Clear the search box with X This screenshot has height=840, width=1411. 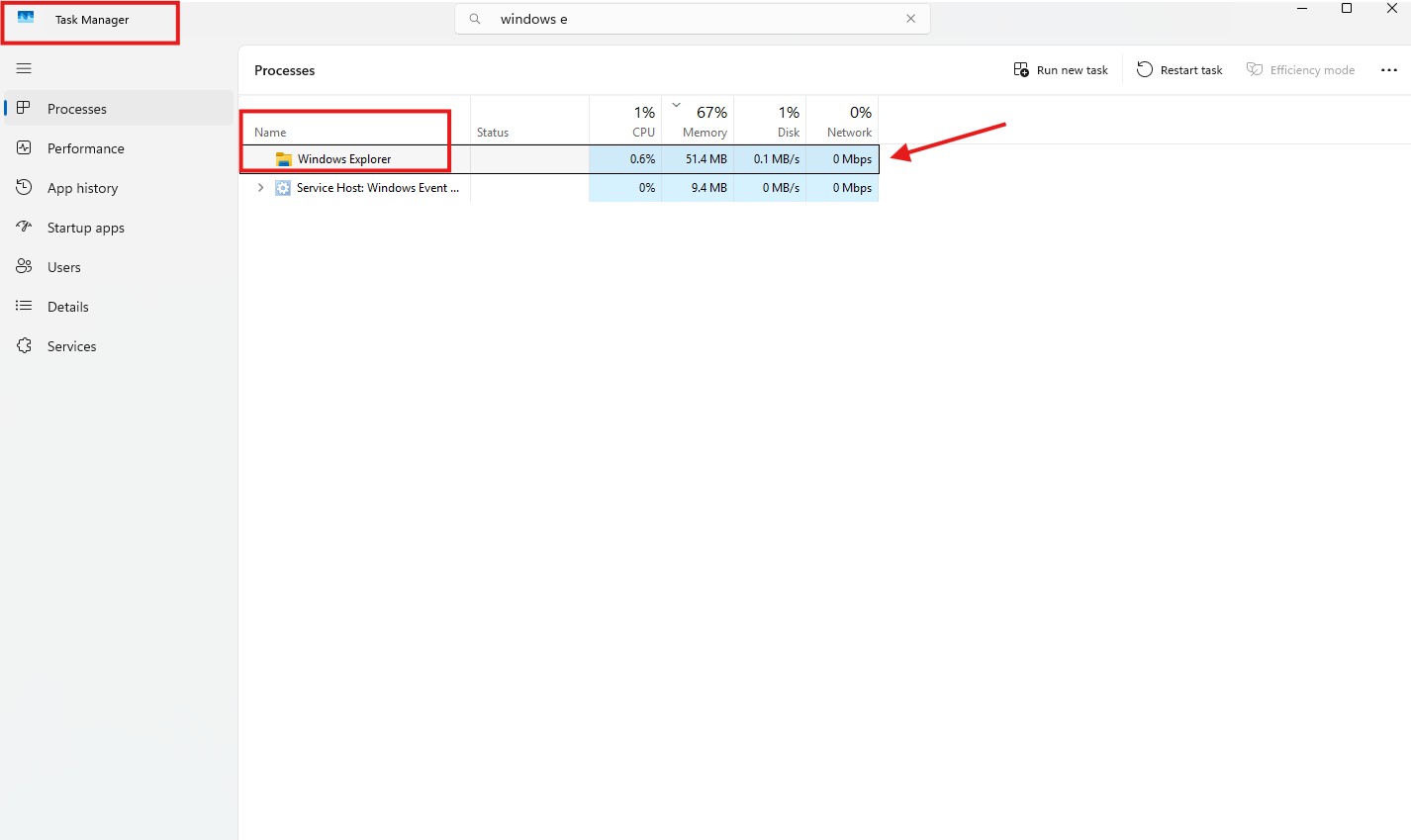910,19
